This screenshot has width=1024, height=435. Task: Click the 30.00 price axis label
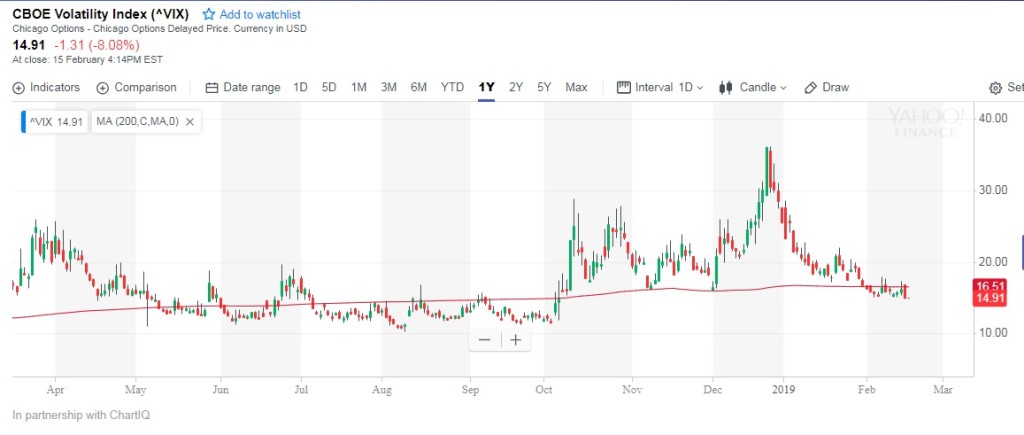tap(992, 190)
